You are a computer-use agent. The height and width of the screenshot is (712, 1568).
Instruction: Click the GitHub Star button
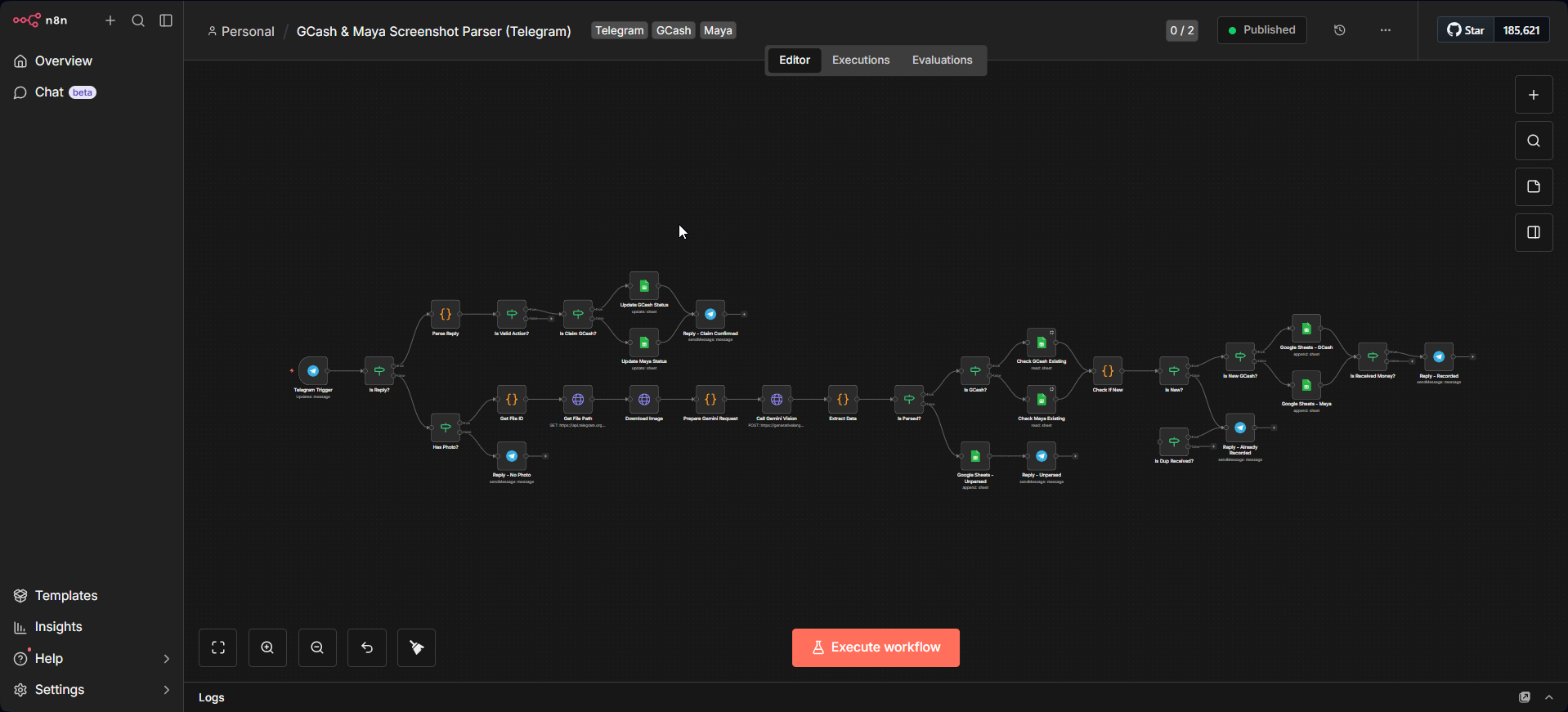coord(1466,30)
